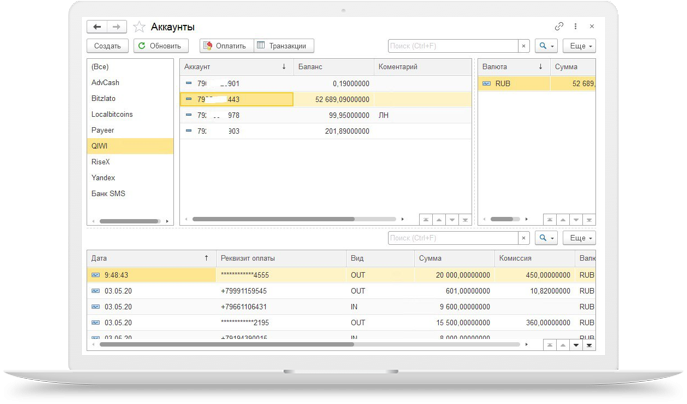Select the transaction to +79991159545
This screenshot has width=687, height=404.
pyautogui.click(x=341, y=291)
